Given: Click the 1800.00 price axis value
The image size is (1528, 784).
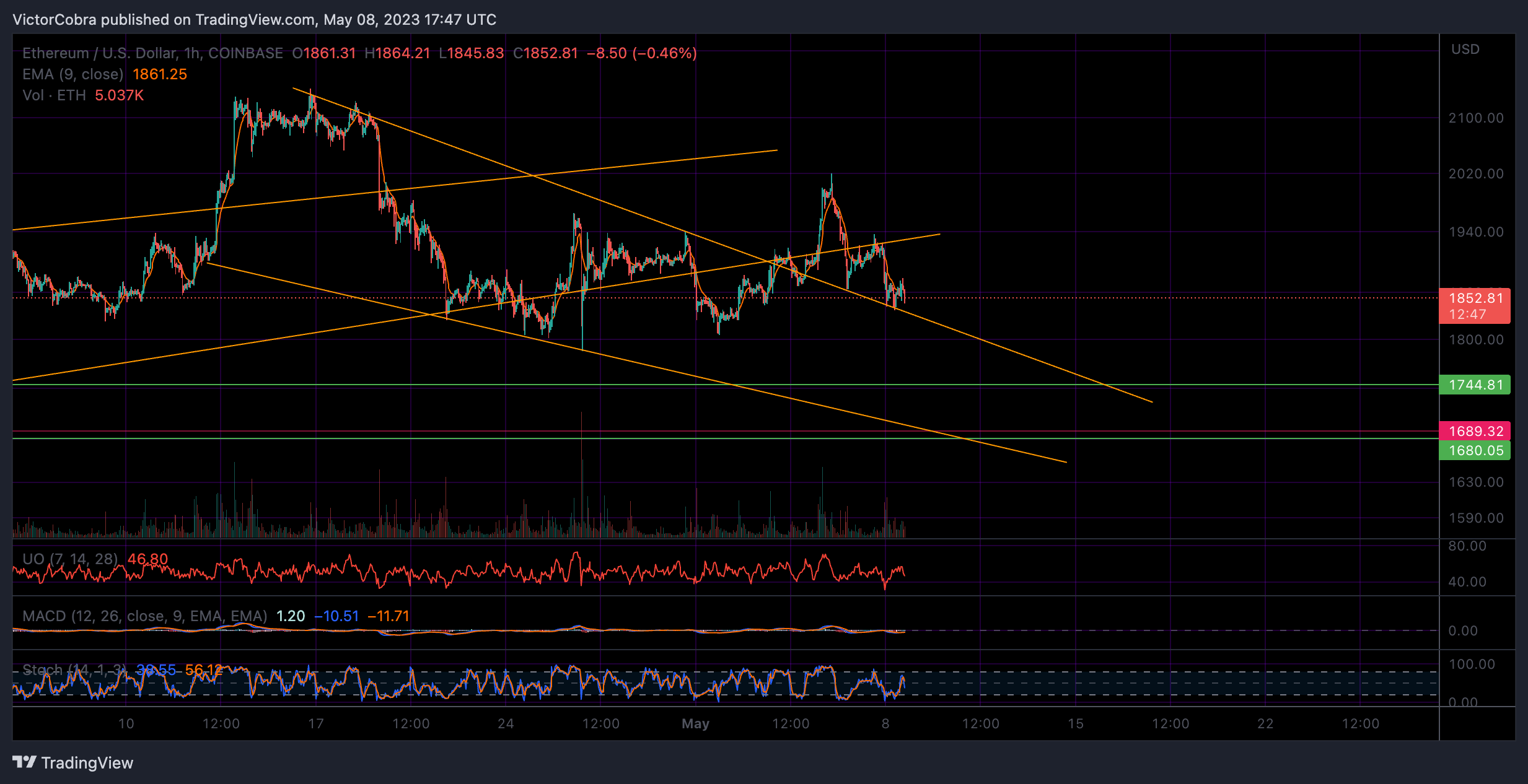Looking at the screenshot, I should (x=1476, y=339).
